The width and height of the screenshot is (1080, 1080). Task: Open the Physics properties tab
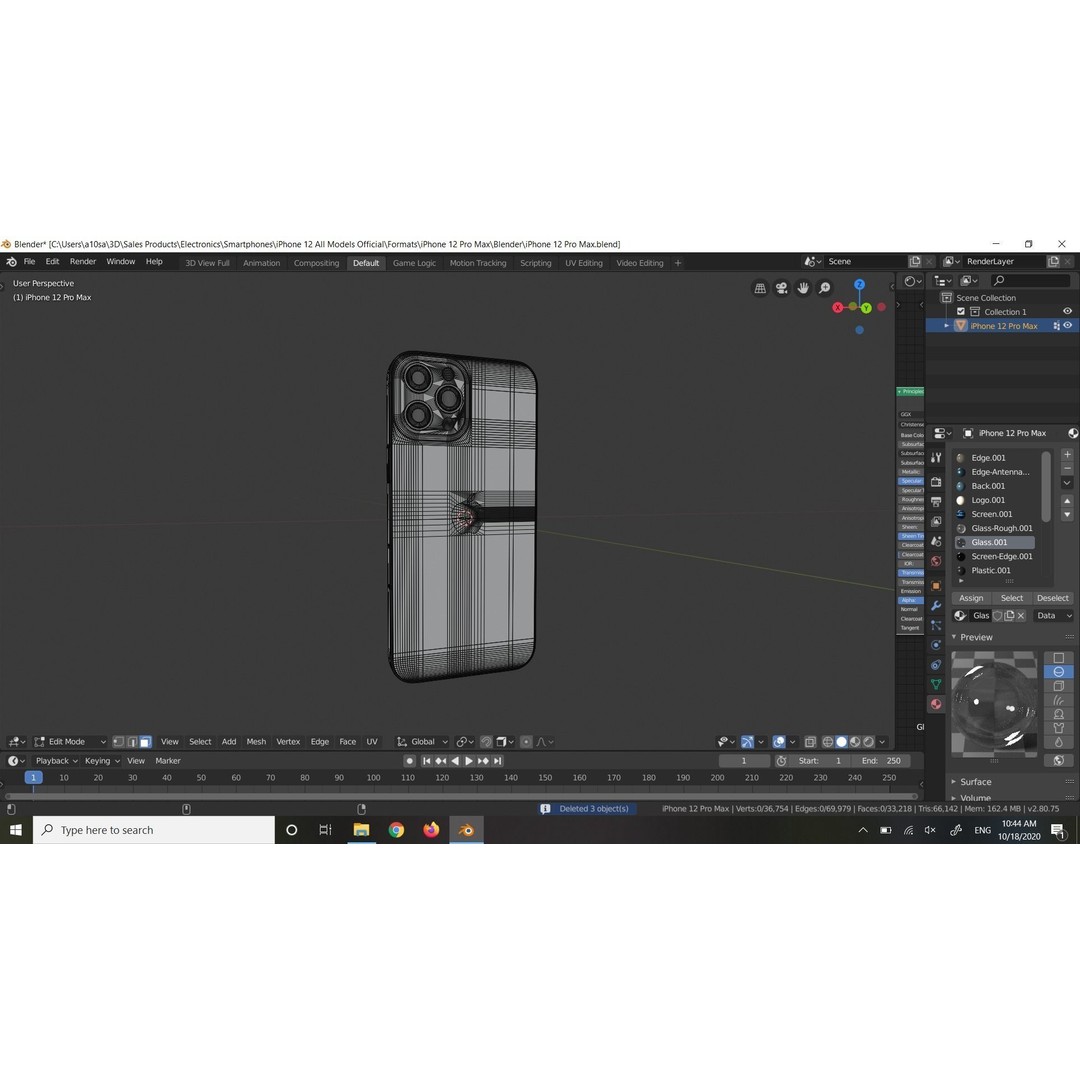935,645
